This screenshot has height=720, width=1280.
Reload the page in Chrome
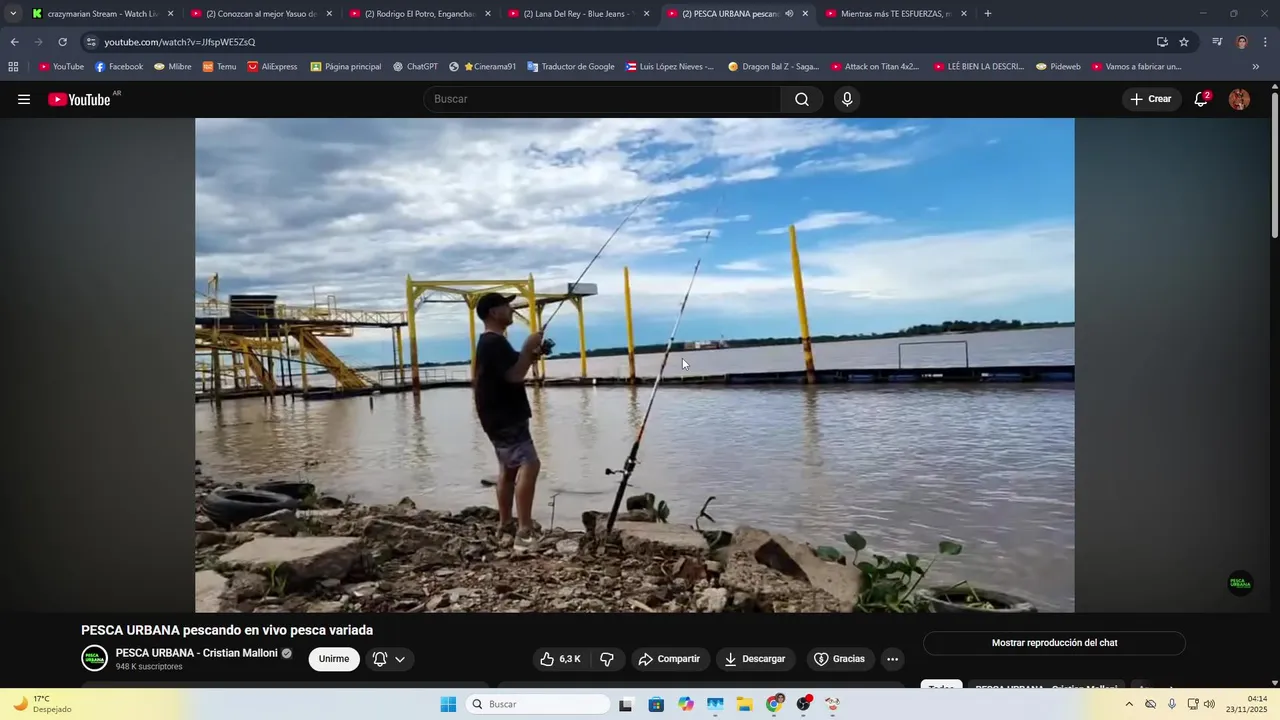coord(62,42)
